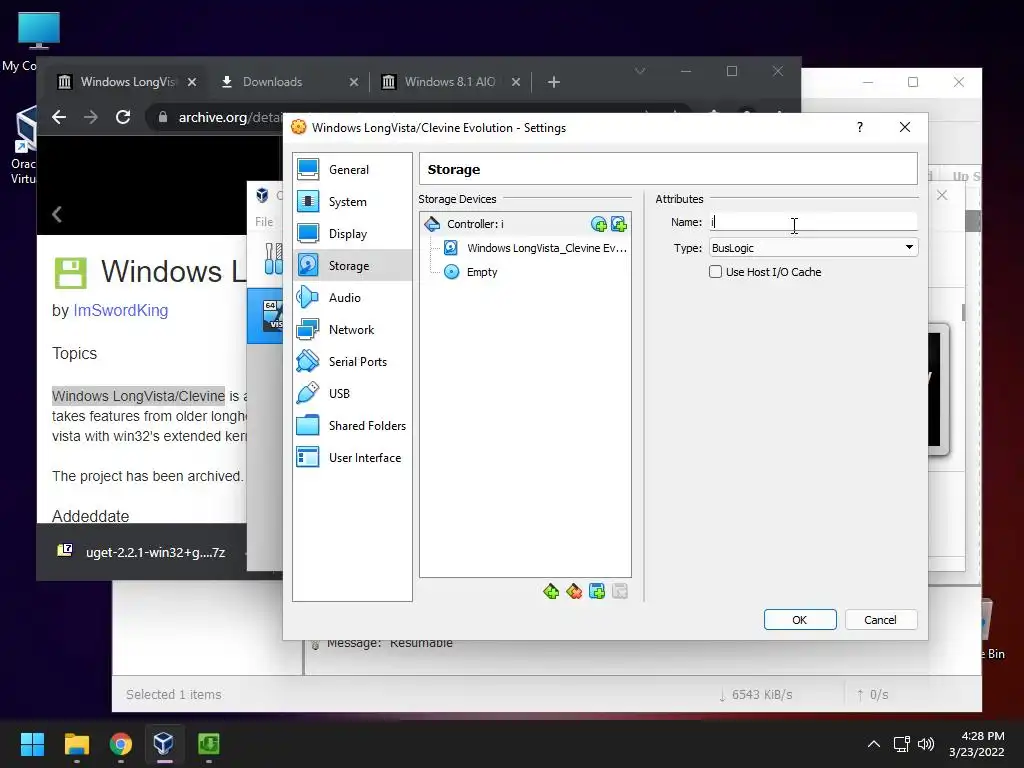Open the ImSwordKing uploader link
This screenshot has height=768, width=1024.
(121, 311)
